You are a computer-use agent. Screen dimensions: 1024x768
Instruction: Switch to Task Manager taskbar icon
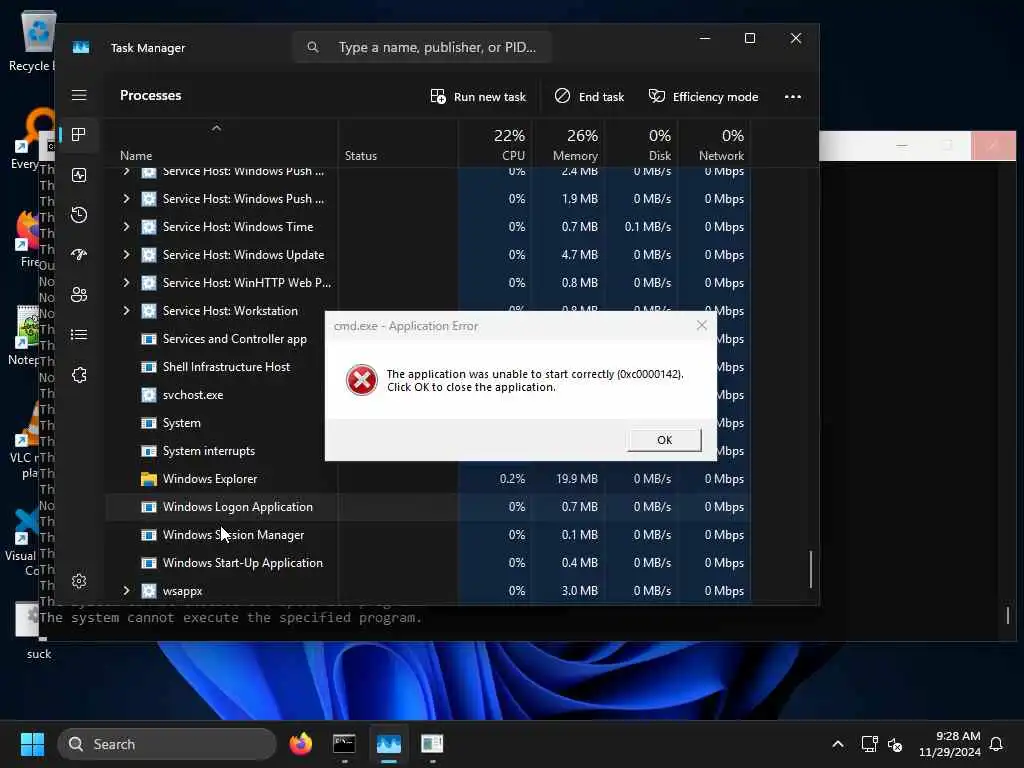(x=389, y=744)
